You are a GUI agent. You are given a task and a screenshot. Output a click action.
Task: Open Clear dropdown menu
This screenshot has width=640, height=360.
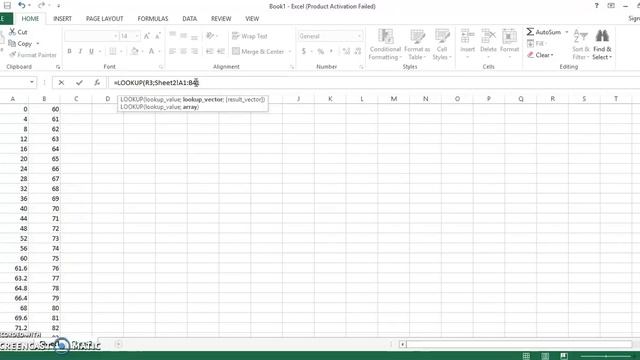click(x=541, y=55)
